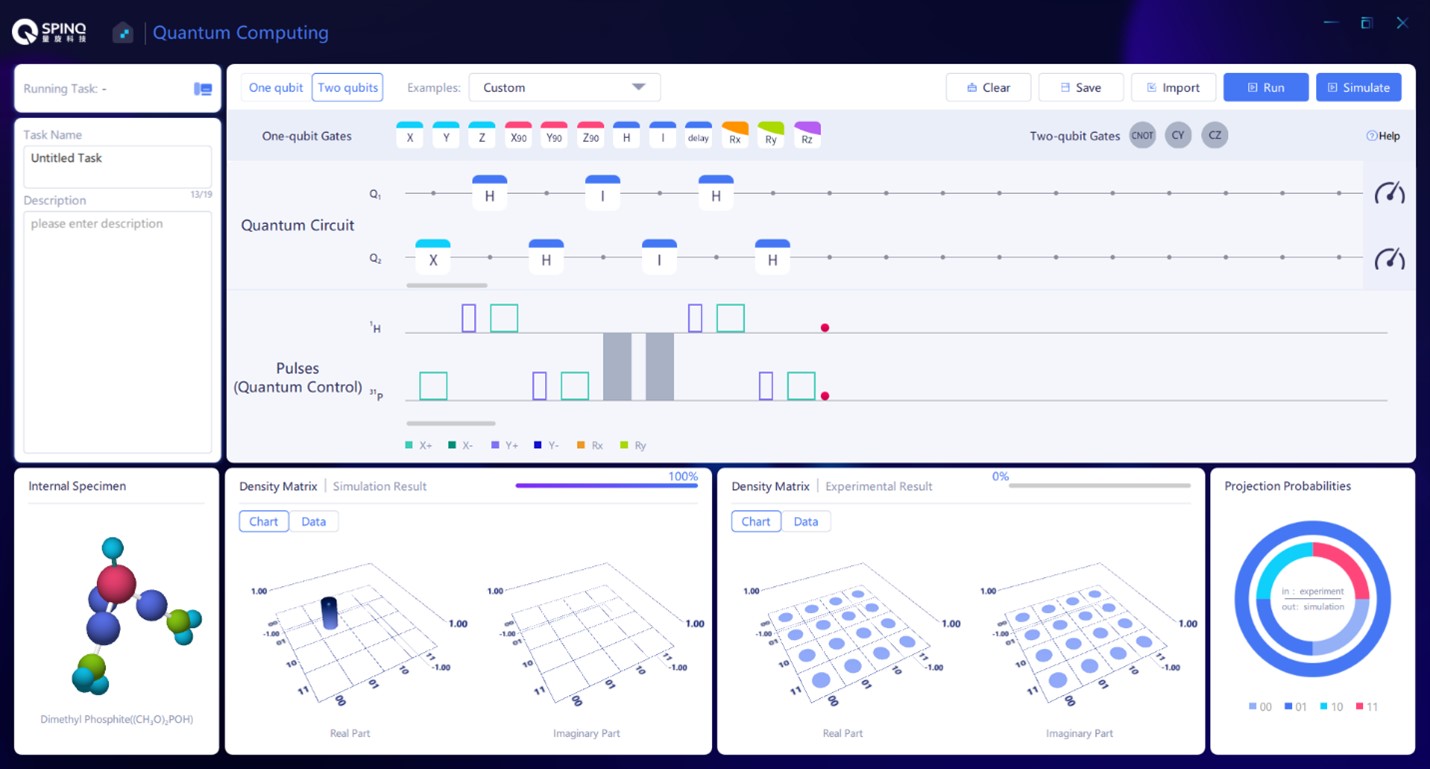The width and height of the screenshot is (1430, 769).
Task: Select the Z90 gate in the palette
Action: click(590, 135)
